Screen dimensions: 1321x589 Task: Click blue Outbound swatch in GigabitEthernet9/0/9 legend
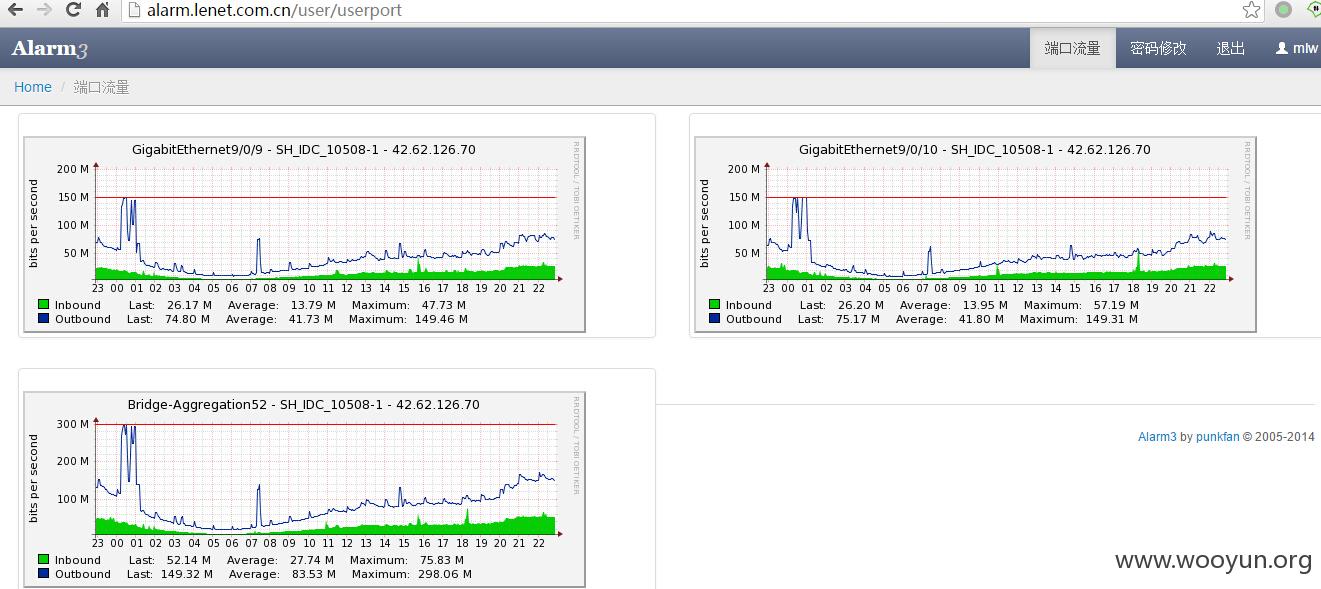pyautogui.click(x=44, y=319)
